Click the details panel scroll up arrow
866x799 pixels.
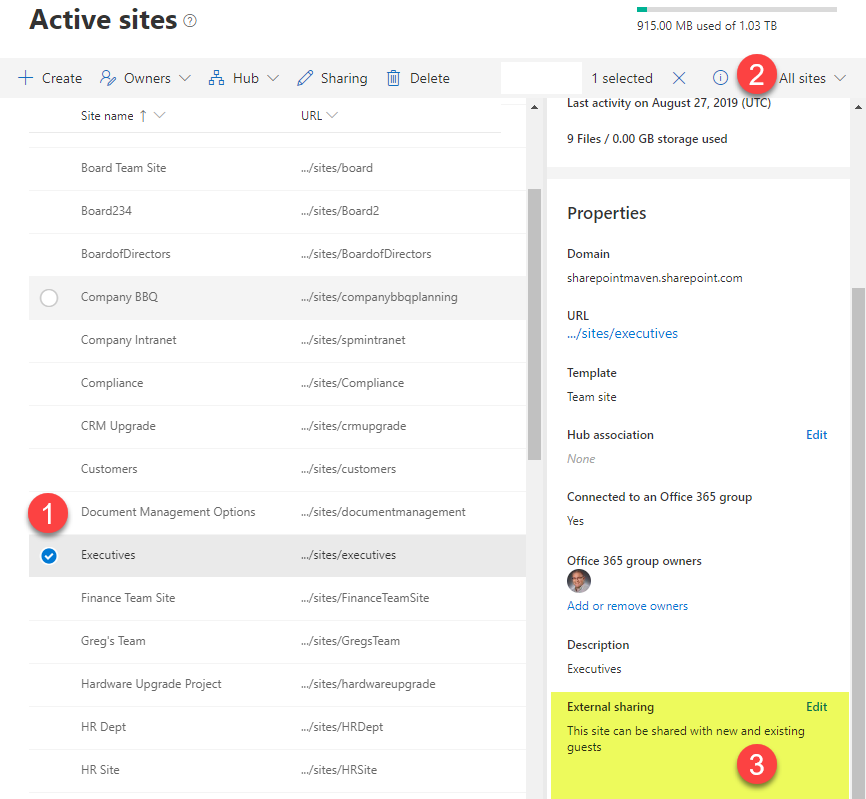(858, 107)
